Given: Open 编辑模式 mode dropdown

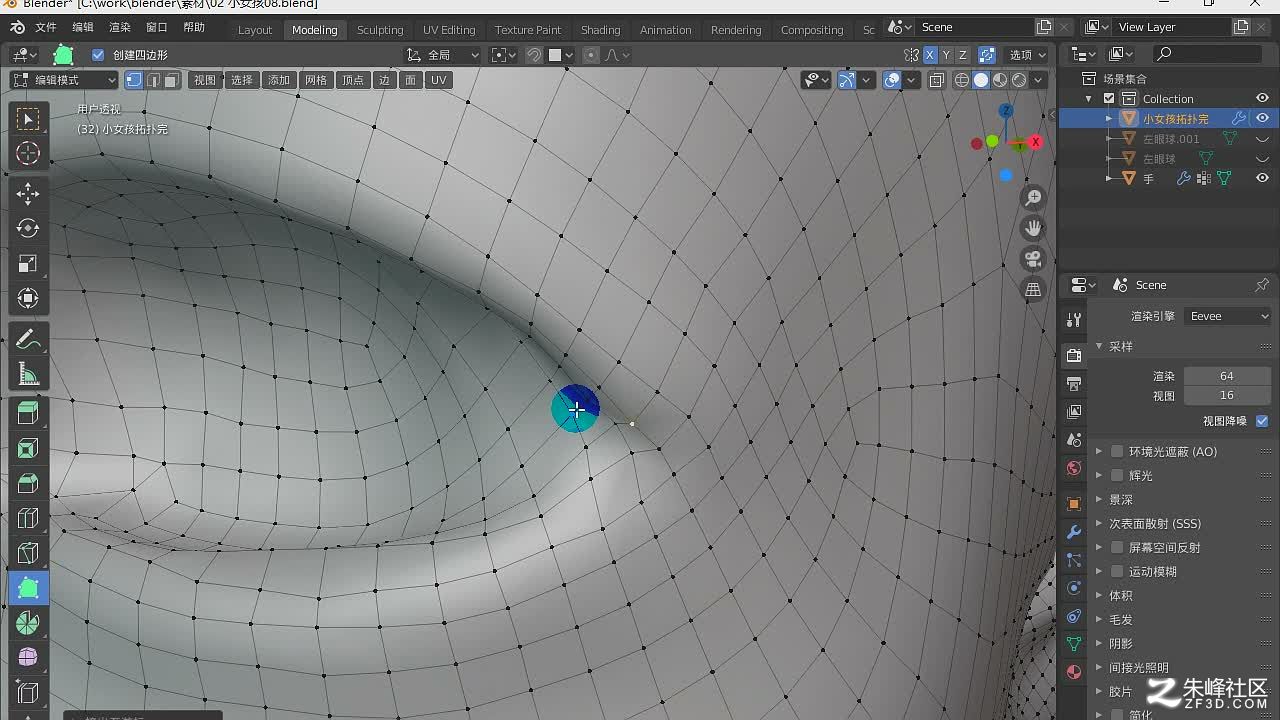Looking at the screenshot, I should (64, 80).
